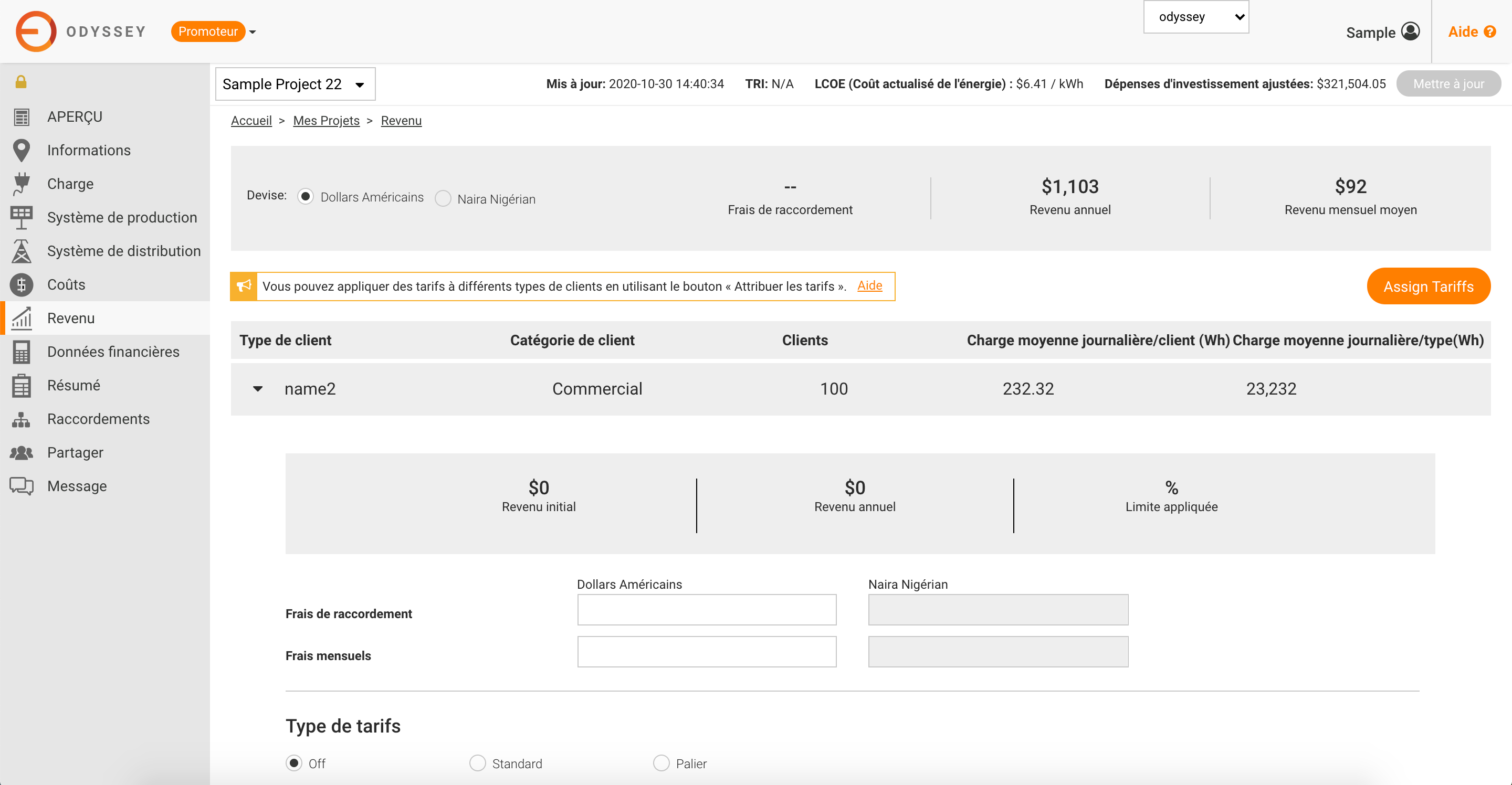The width and height of the screenshot is (1512, 785).
Task: Click the Mes Projets breadcrumb link
Action: click(x=325, y=120)
